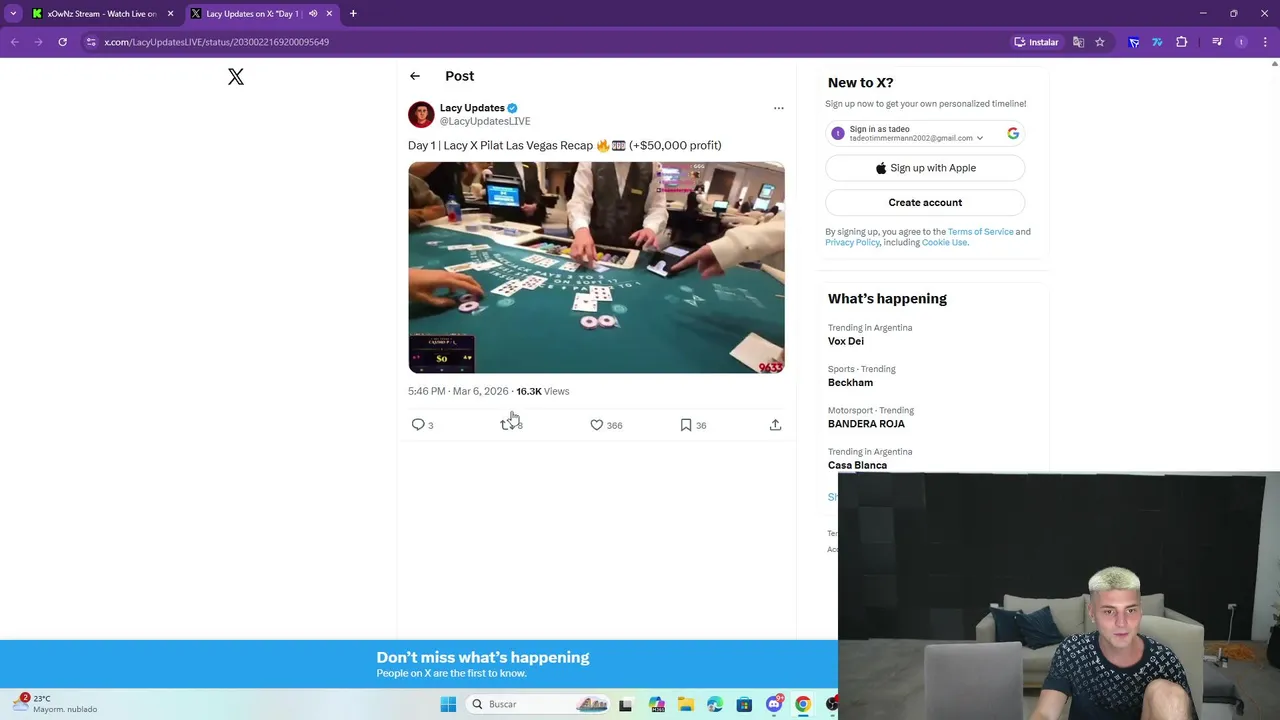Image resolution: width=1280 pixels, height=720 pixels.
Task: Close the Lacy Updates tab
Action: (329, 13)
